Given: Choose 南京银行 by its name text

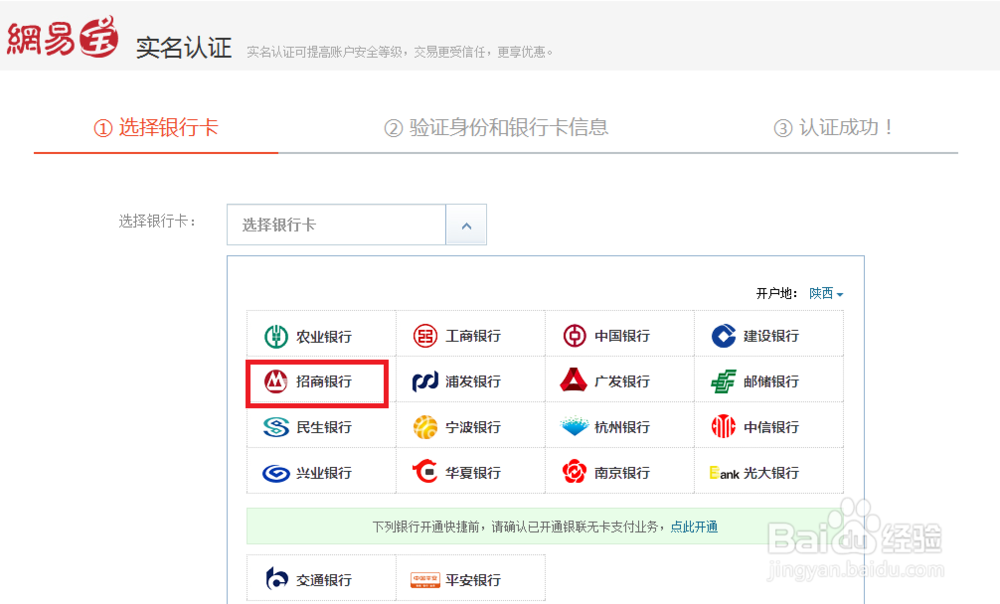Looking at the screenshot, I should pyautogui.click(x=622, y=473).
